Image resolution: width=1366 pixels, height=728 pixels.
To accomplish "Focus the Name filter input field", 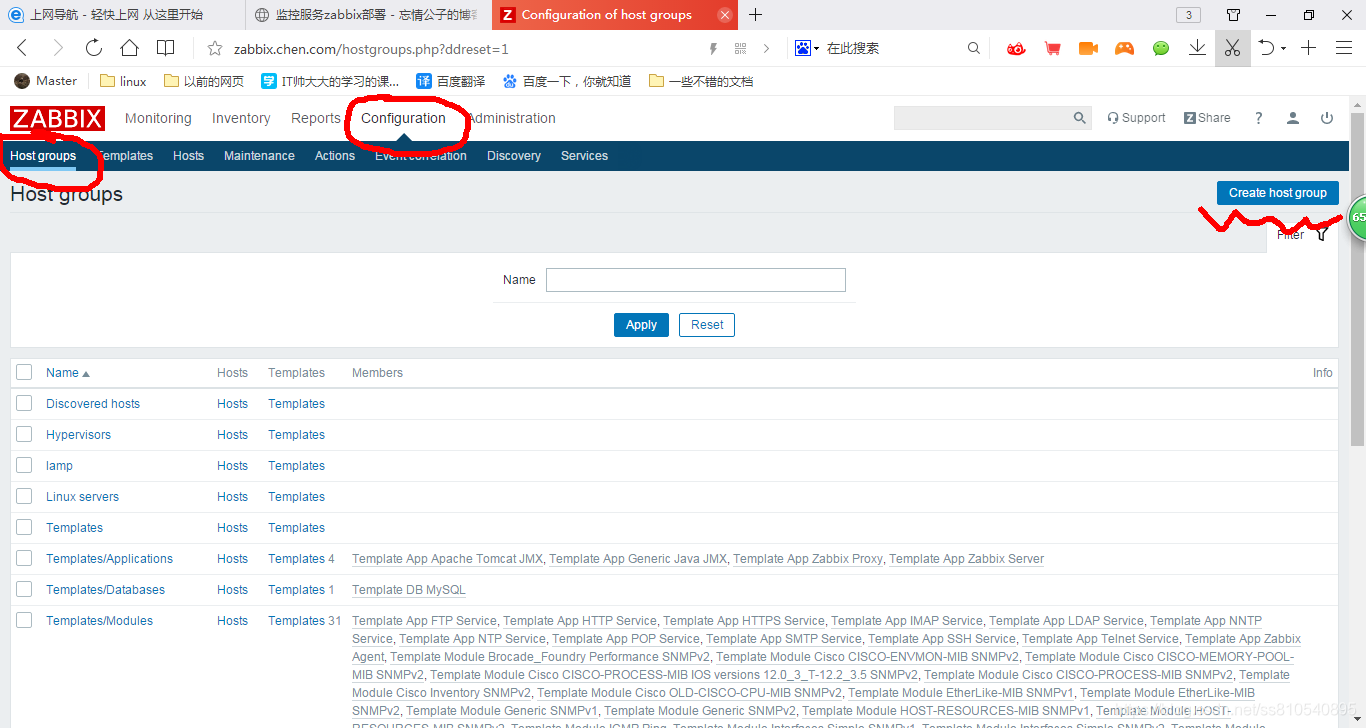I will click(696, 280).
